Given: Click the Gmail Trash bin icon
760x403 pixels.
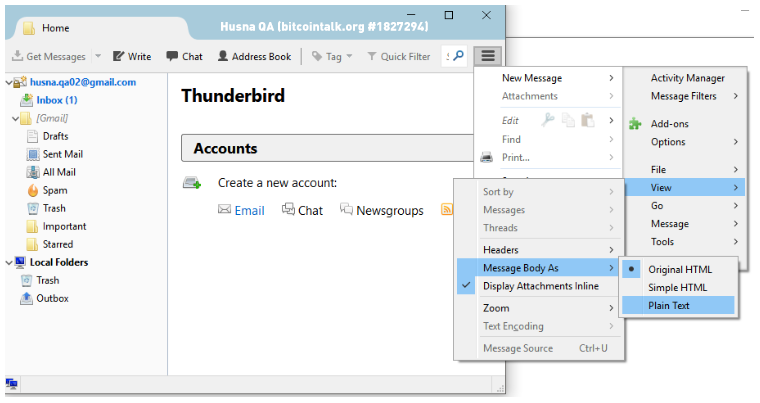Looking at the screenshot, I should (32, 208).
